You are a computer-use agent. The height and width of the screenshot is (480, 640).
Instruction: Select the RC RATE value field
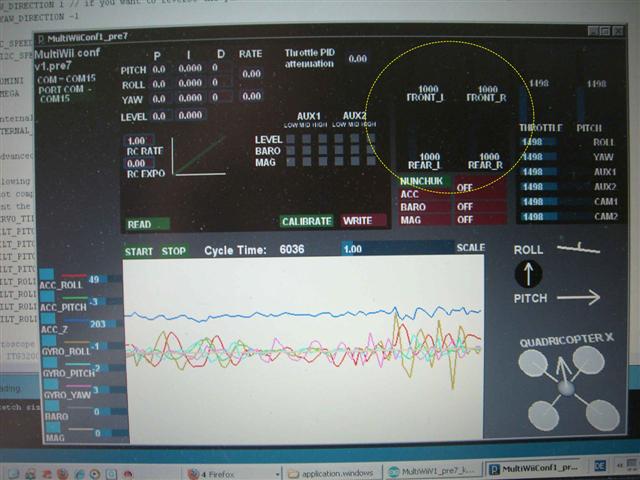click(x=139, y=141)
